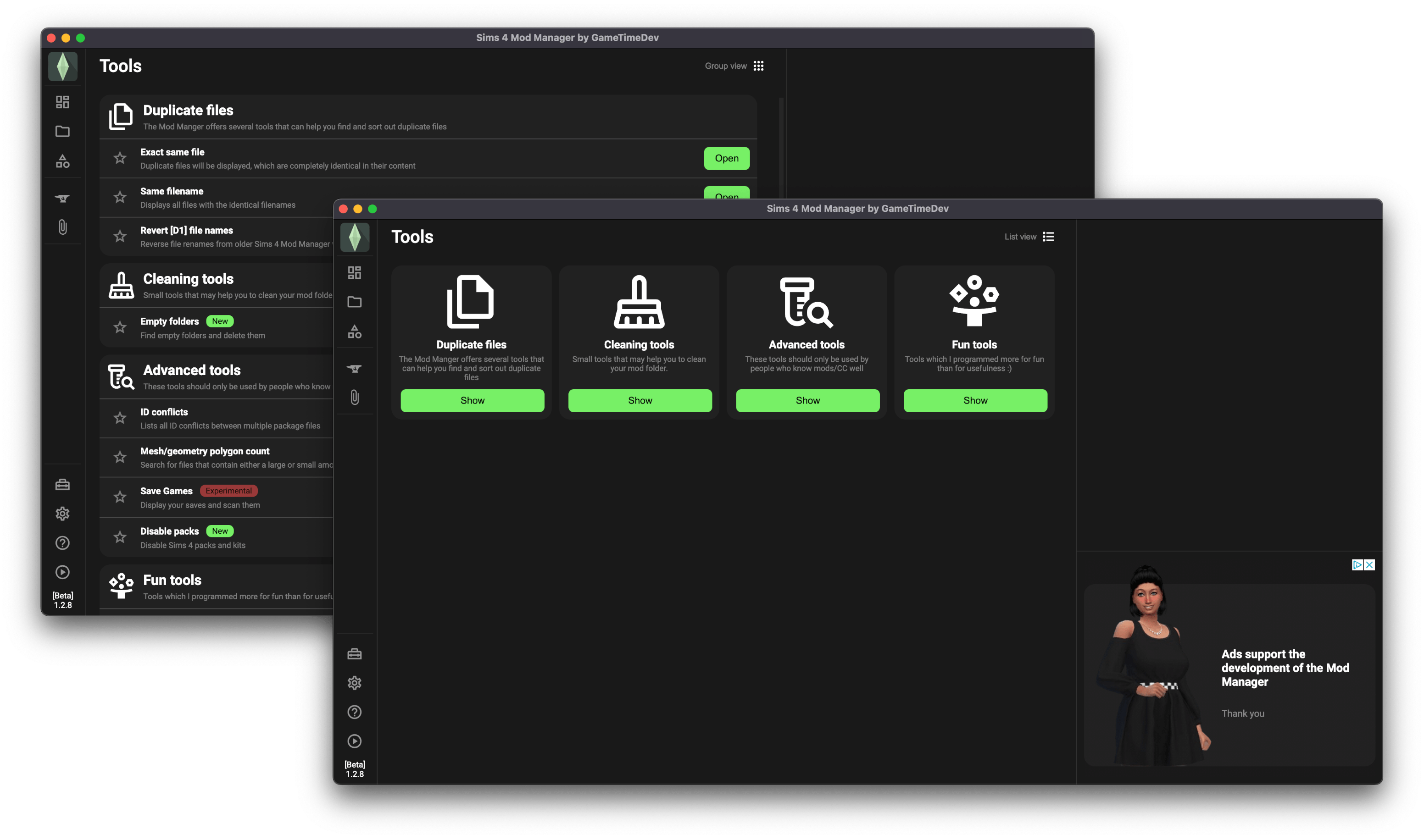Viewport: 1424px width, 840px height.
Task: Star the Mesh/geometry polygon count tool
Action: click(119, 457)
